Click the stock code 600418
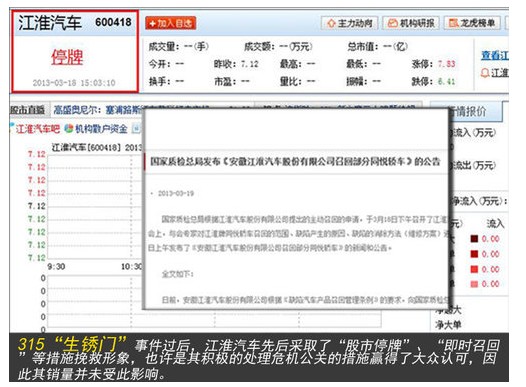Image resolution: width=526 pixels, height=387 pixels. [113, 22]
